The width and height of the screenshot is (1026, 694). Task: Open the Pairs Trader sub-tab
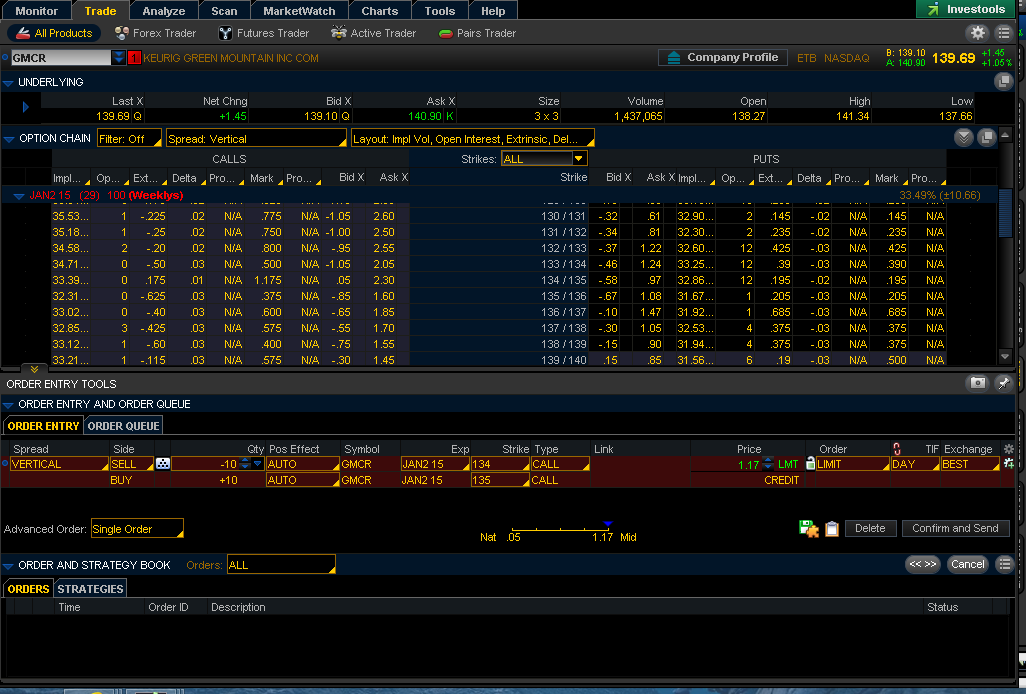point(477,33)
